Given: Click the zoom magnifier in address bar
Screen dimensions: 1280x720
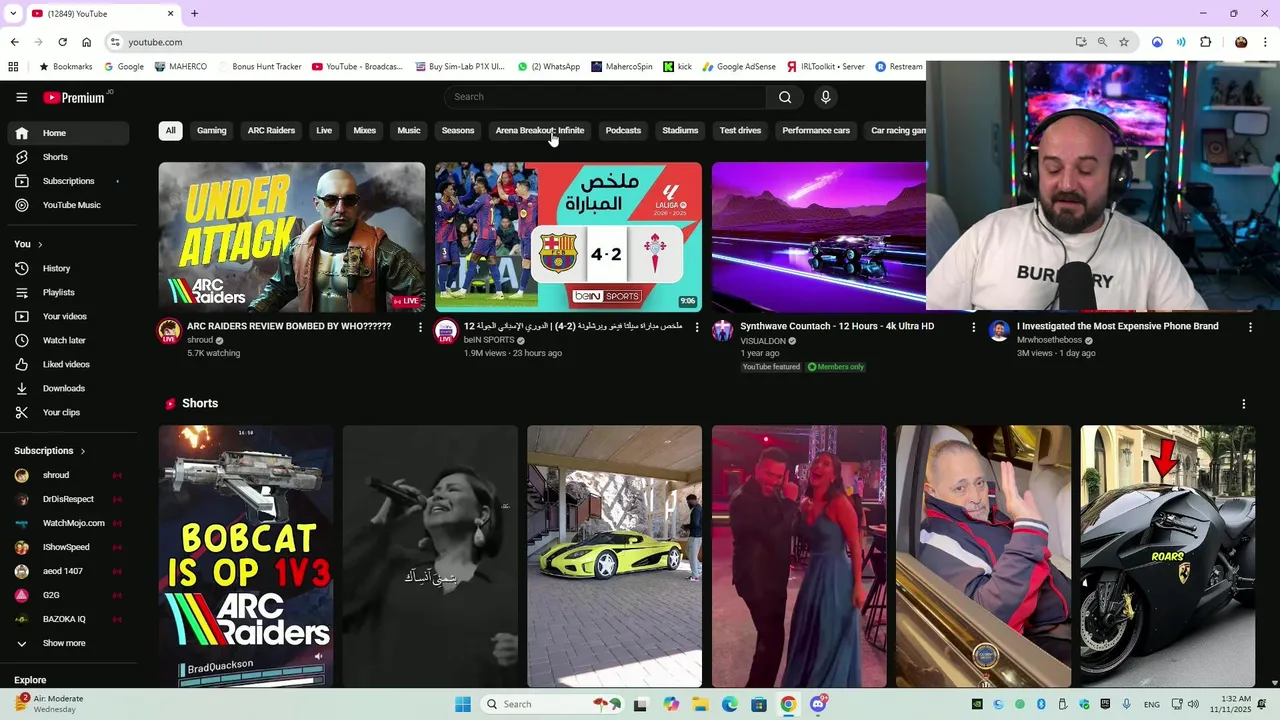Looking at the screenshot, I should pos(1102,42).
